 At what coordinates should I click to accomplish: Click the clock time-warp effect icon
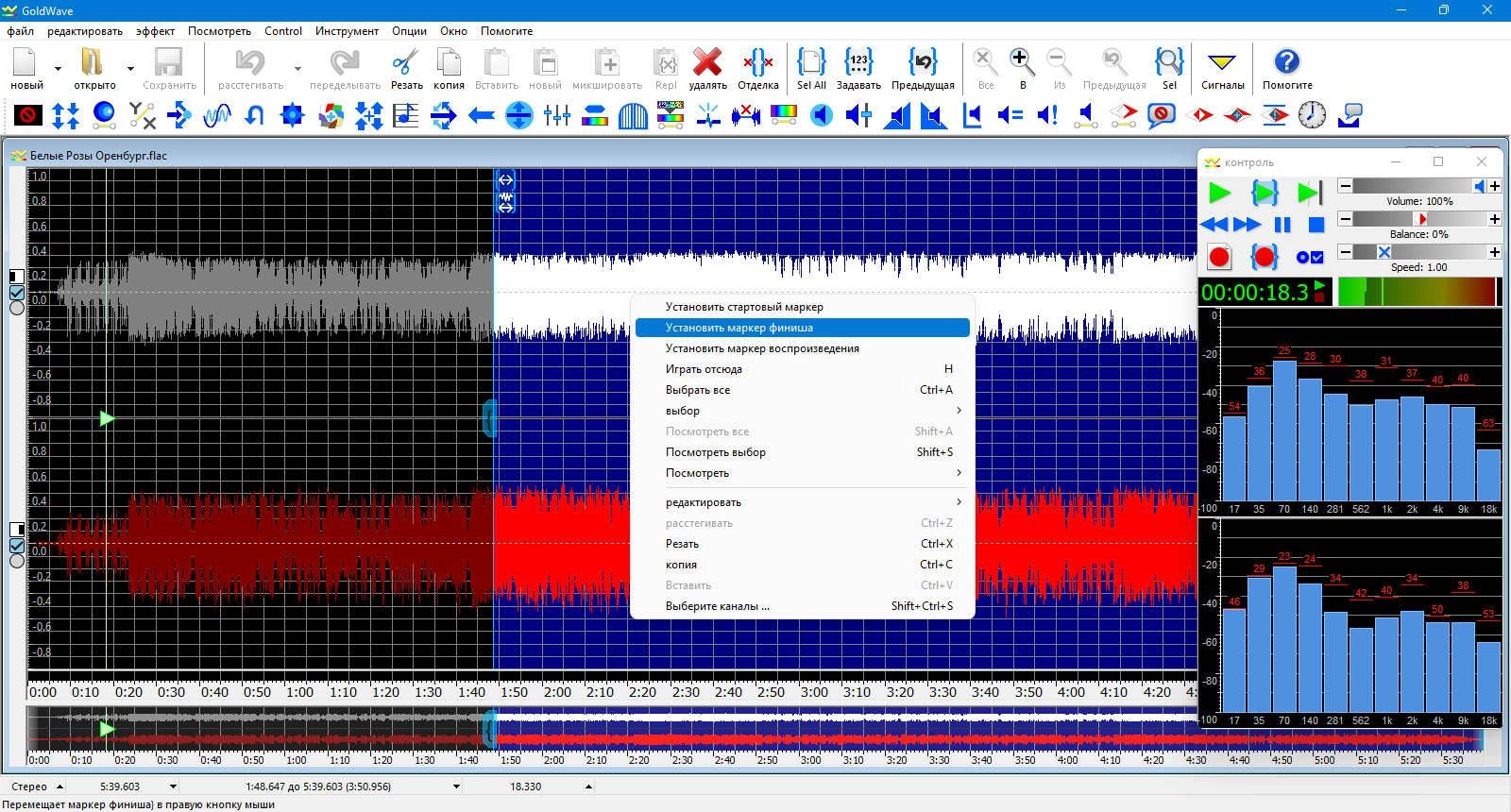coord(1312,115)
